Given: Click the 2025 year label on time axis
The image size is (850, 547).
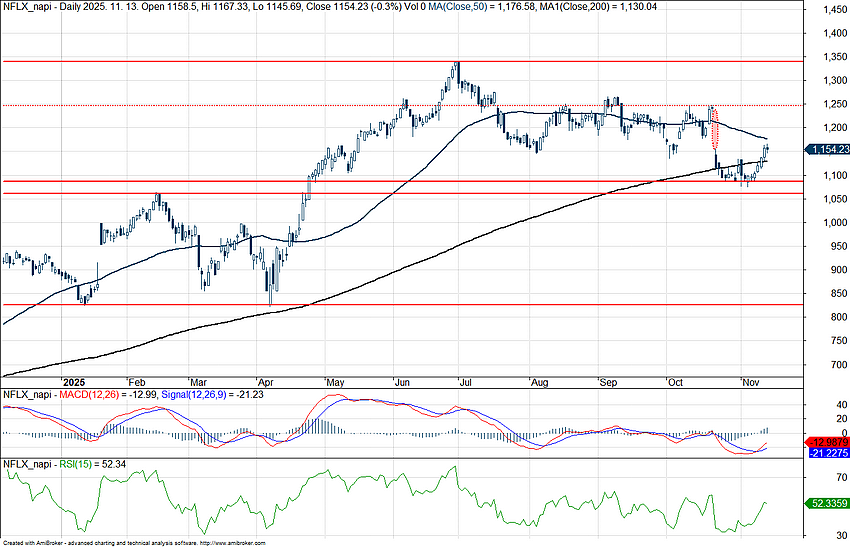Looking at the screenshot, I should pyautogui.click(x=73, y=382).
